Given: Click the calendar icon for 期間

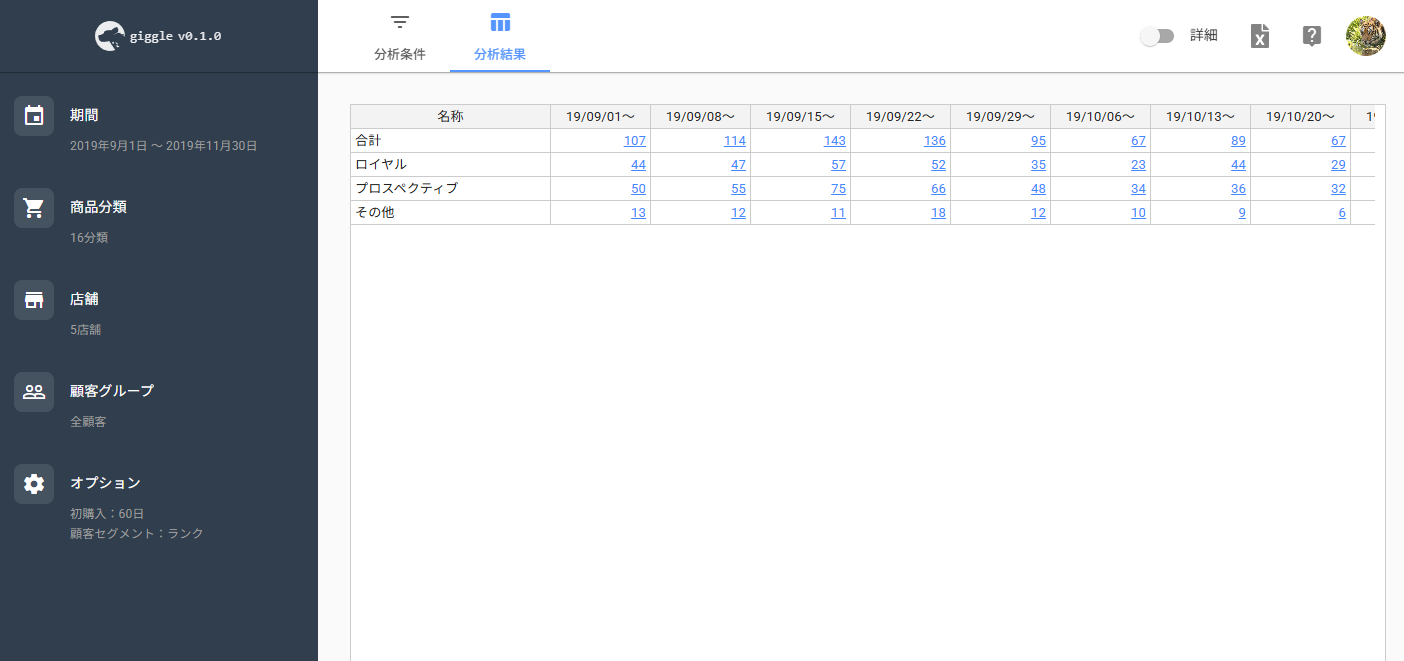Looking at the screenshot, I should [x=34, y=116].
